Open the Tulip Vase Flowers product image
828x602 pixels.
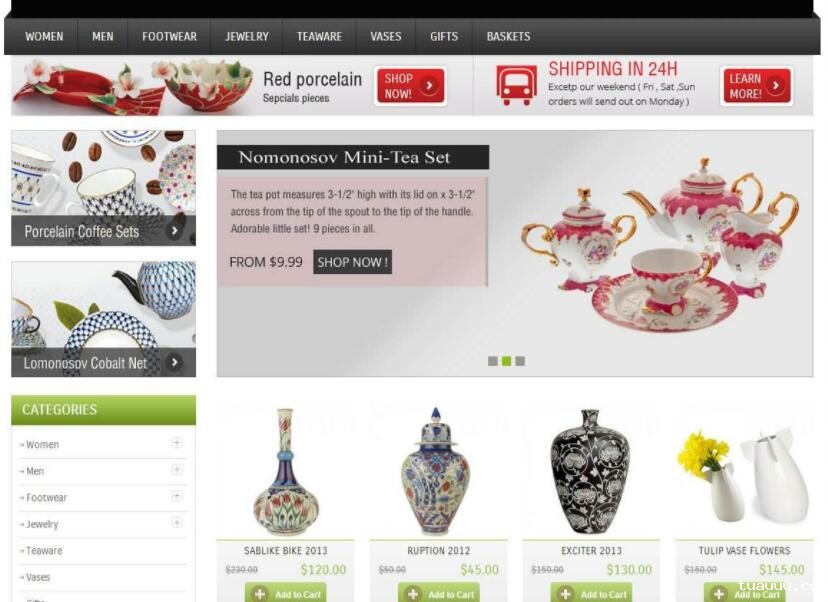pyautogui.click(x=744, y=473)
